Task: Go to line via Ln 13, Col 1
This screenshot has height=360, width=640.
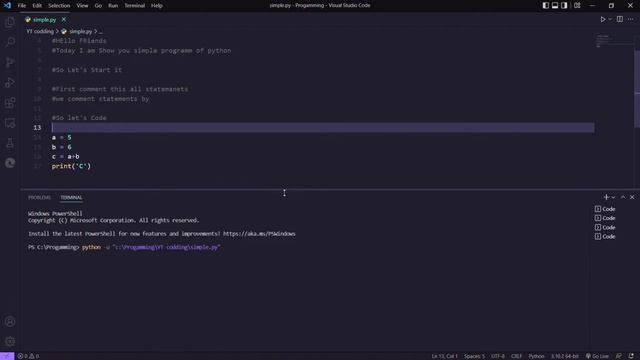Action: [444, 356]
